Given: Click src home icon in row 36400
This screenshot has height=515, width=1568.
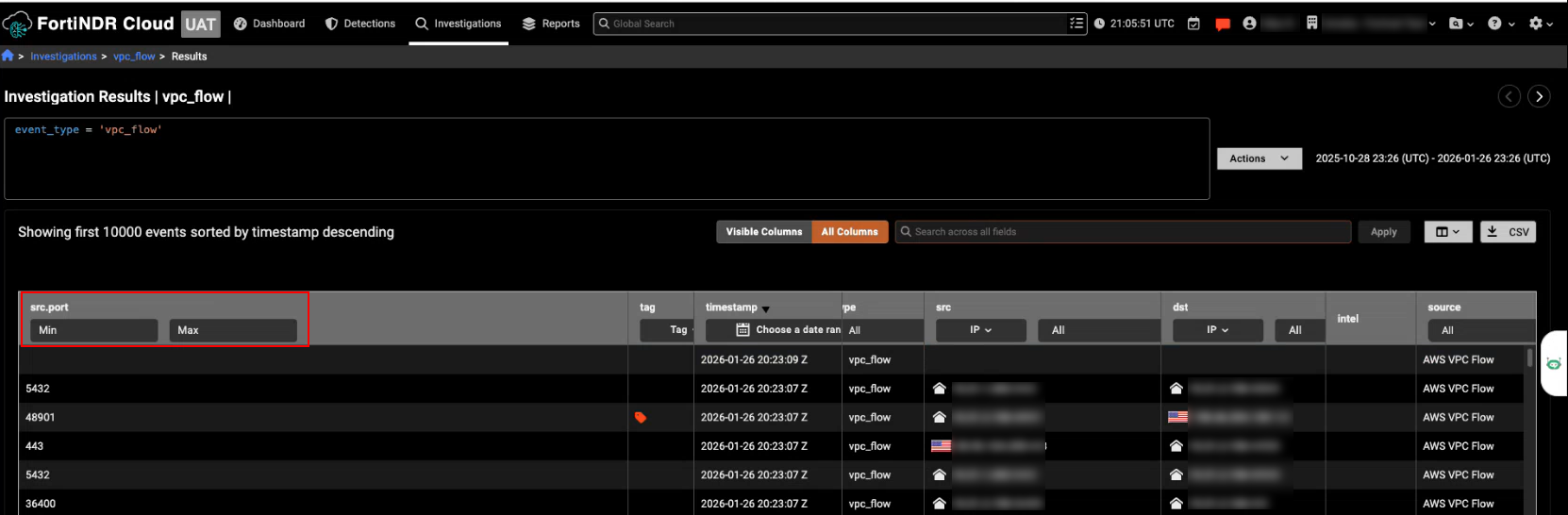Looking at the screenshot, I should click(x=939, y=504).
